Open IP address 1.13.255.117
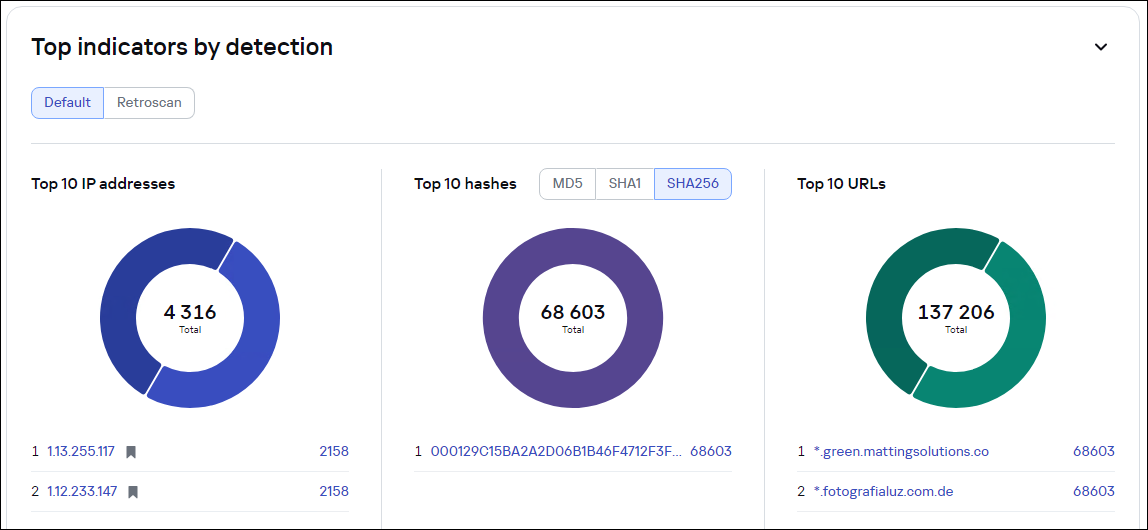Image resolution: width=1148 pixels, height=530 pixels. tap(81, 452)
